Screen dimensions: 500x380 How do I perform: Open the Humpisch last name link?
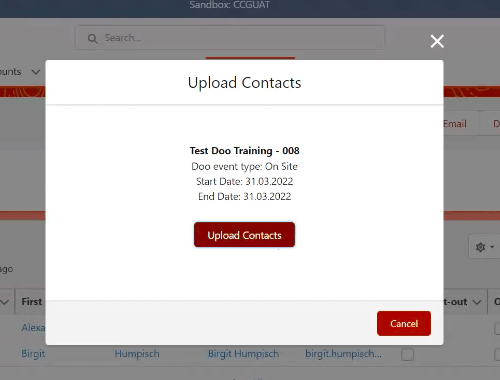coord(137,354)
